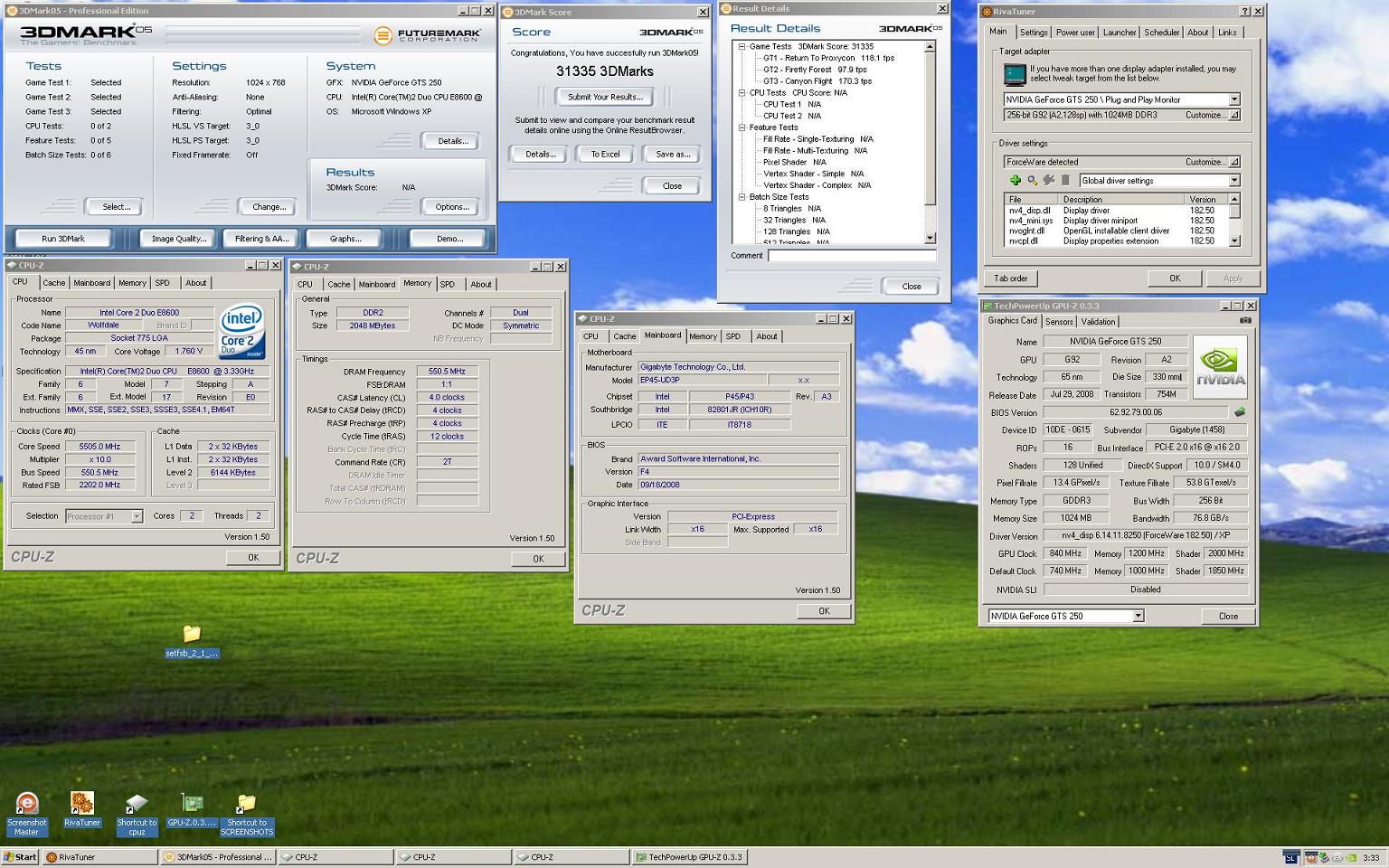
Task: Open the Global driver settings dropdown
Action: pyautogui.click(x=1234, y=181)
